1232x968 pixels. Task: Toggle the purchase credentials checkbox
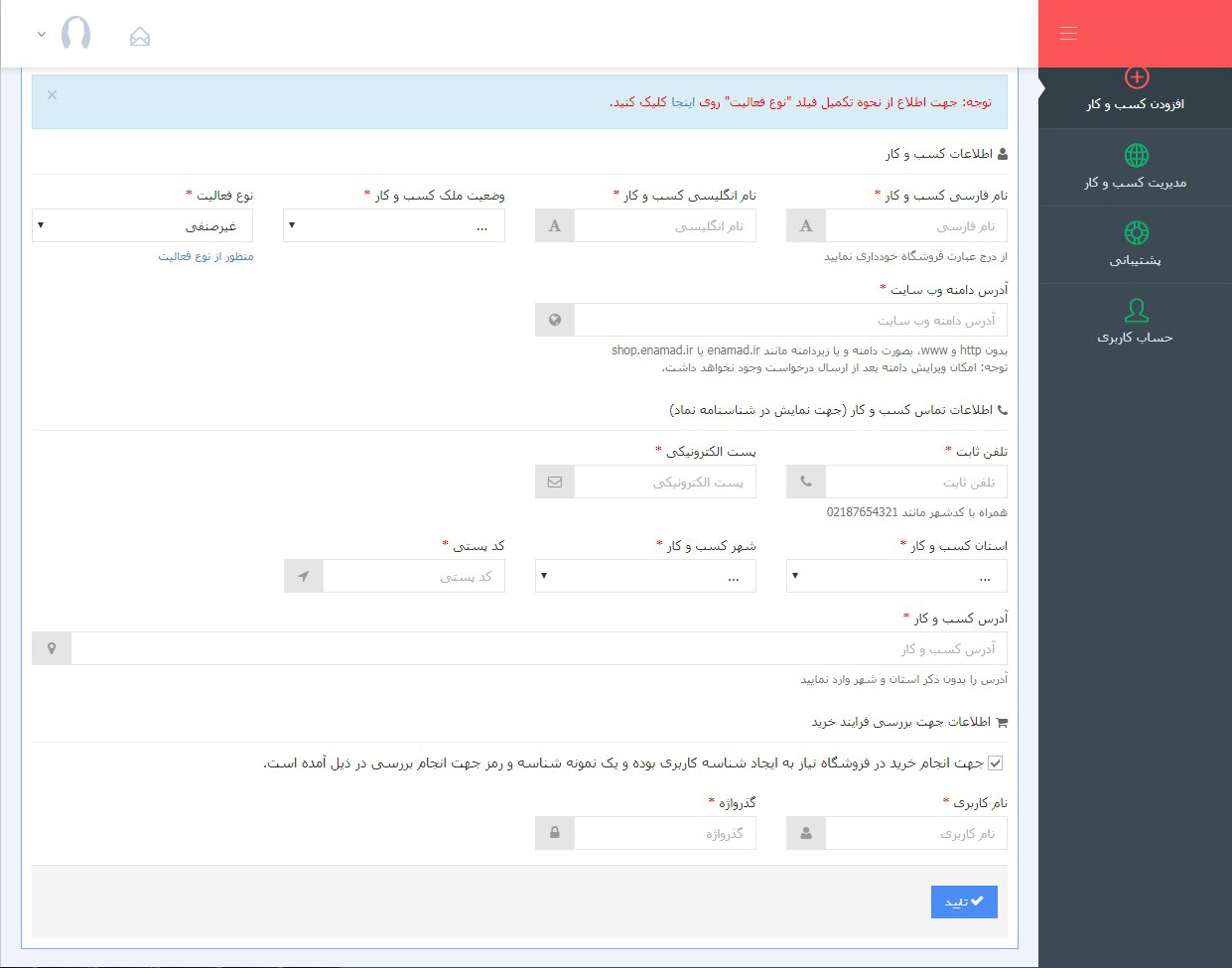(x=996, y=763)
